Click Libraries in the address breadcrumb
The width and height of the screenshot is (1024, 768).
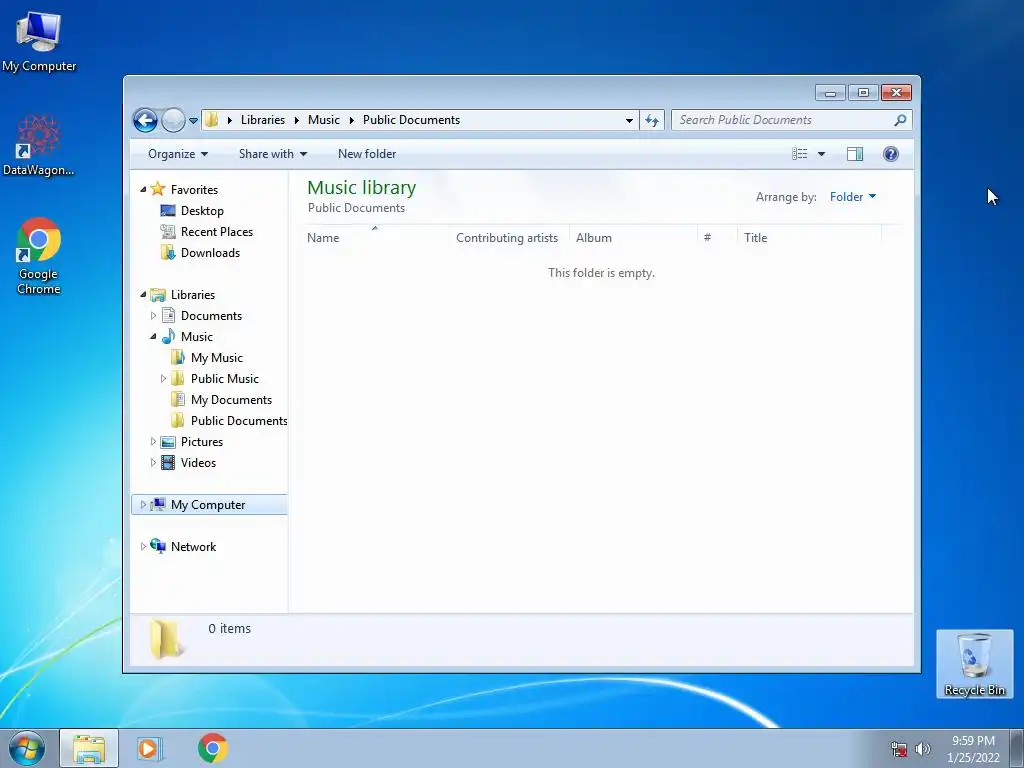[263, 120]
